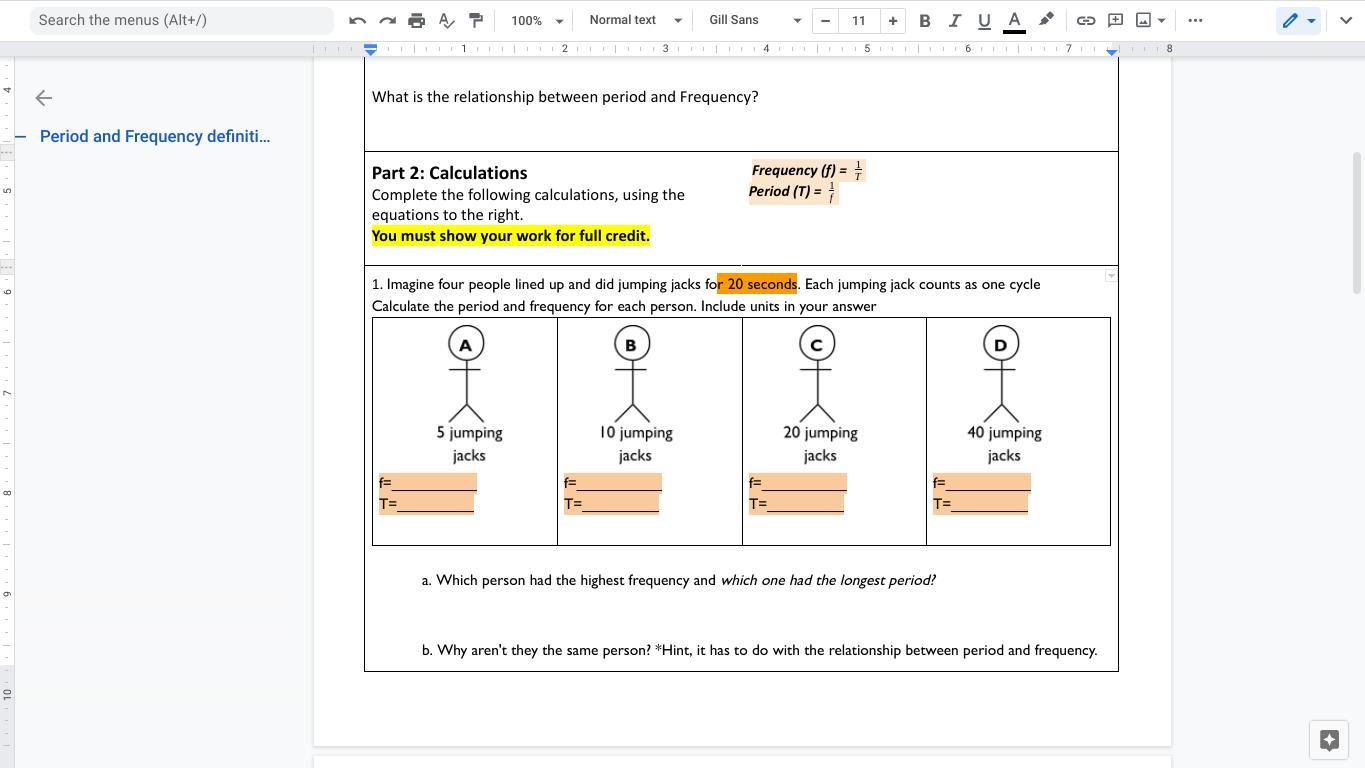
Task: Activate the paint format roller
Action: (476, 20)
